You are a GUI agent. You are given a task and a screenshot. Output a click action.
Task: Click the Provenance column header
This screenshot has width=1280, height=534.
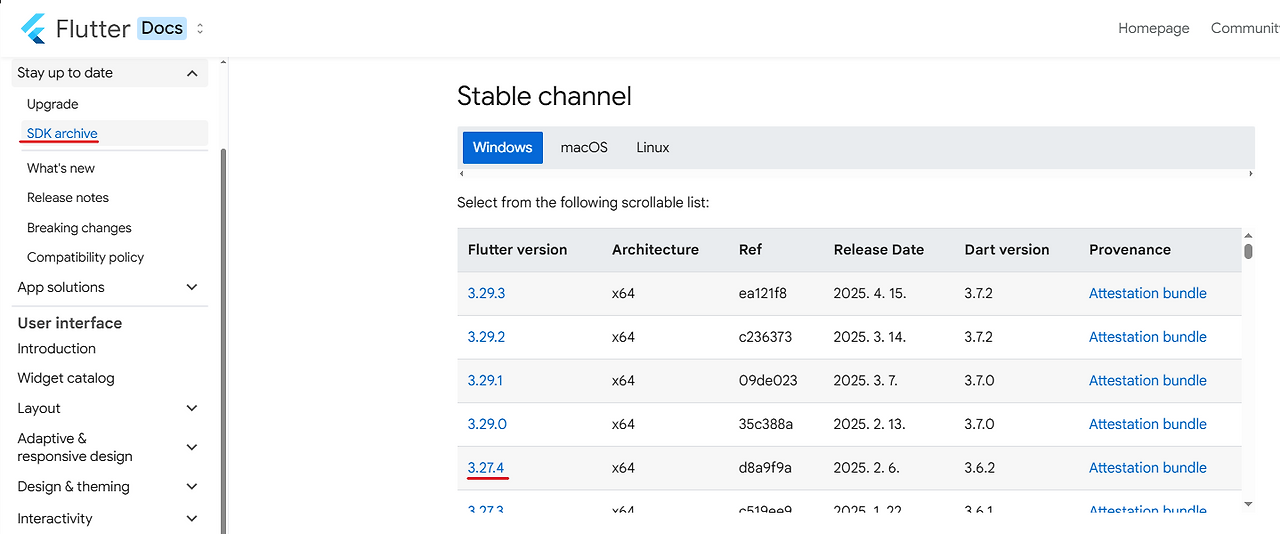pos(1130,250)
